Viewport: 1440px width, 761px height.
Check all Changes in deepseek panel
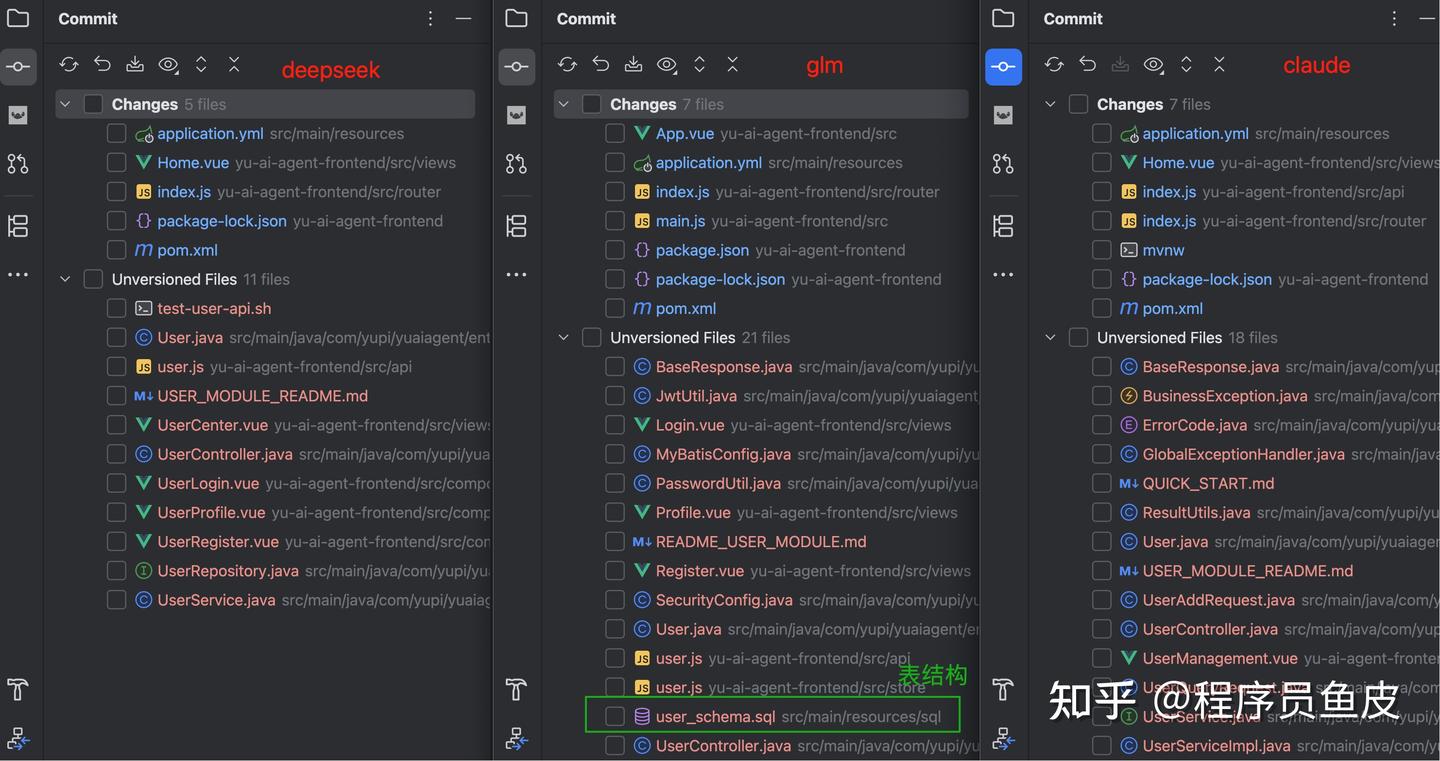[93, 104]
